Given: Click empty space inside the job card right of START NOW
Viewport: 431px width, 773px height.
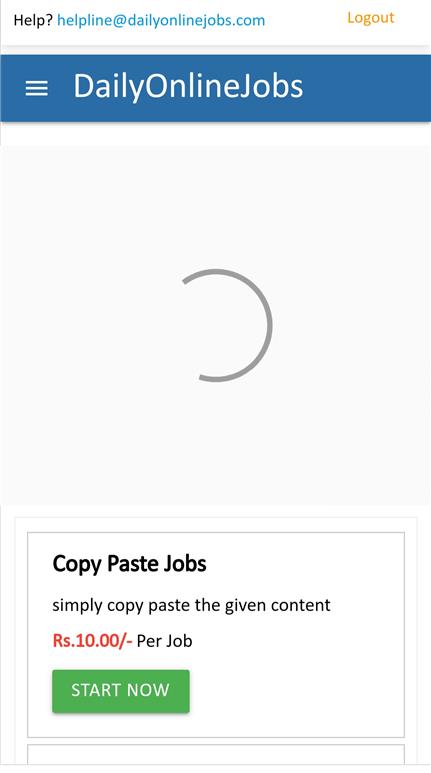Looking at the screenshot, I should pos(296,691).
